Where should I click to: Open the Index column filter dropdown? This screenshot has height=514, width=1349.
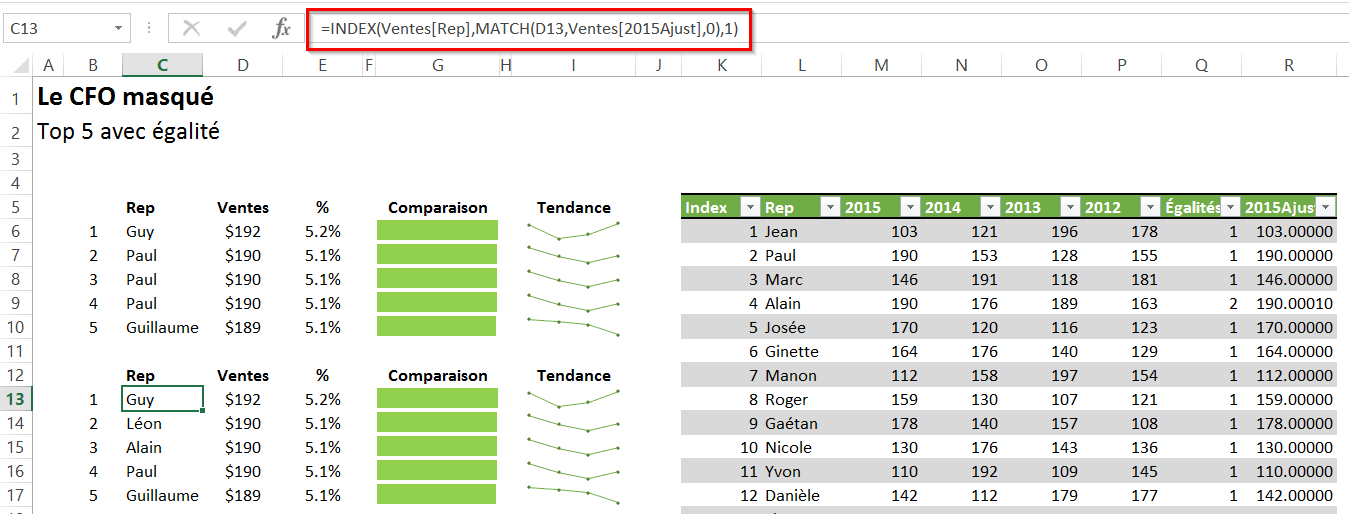click(750, 208)
